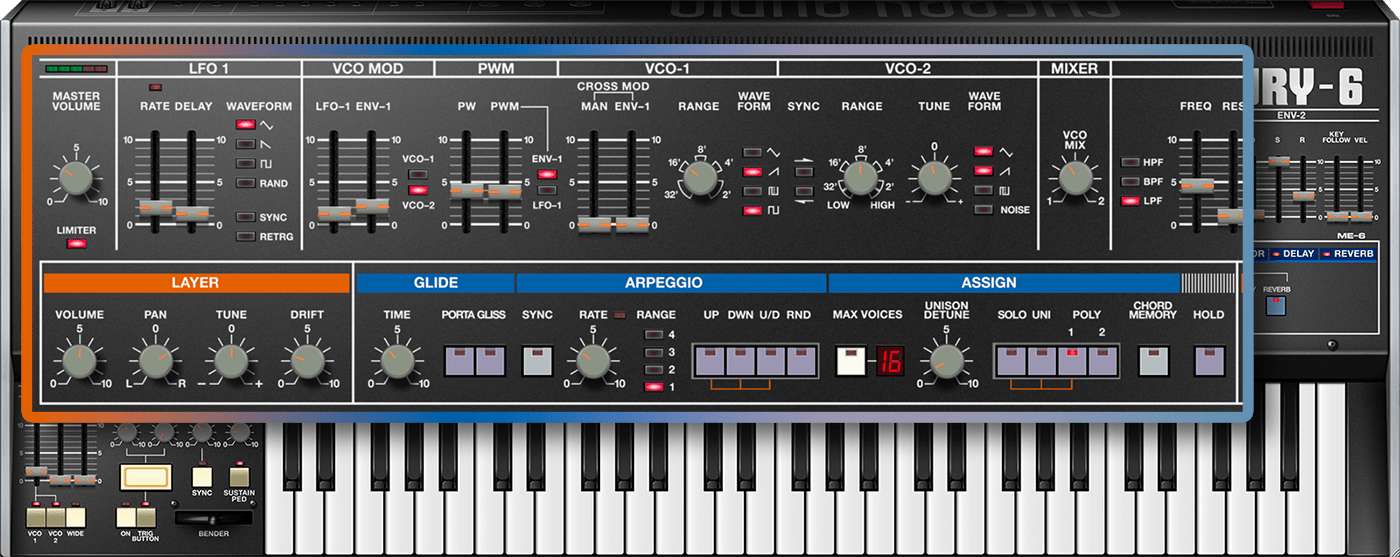The height and width of the screenshot is (557, 1400).
Task: Select LFO-1 as the PWM source
Action: pyautogui.click(x=546, y=190)
